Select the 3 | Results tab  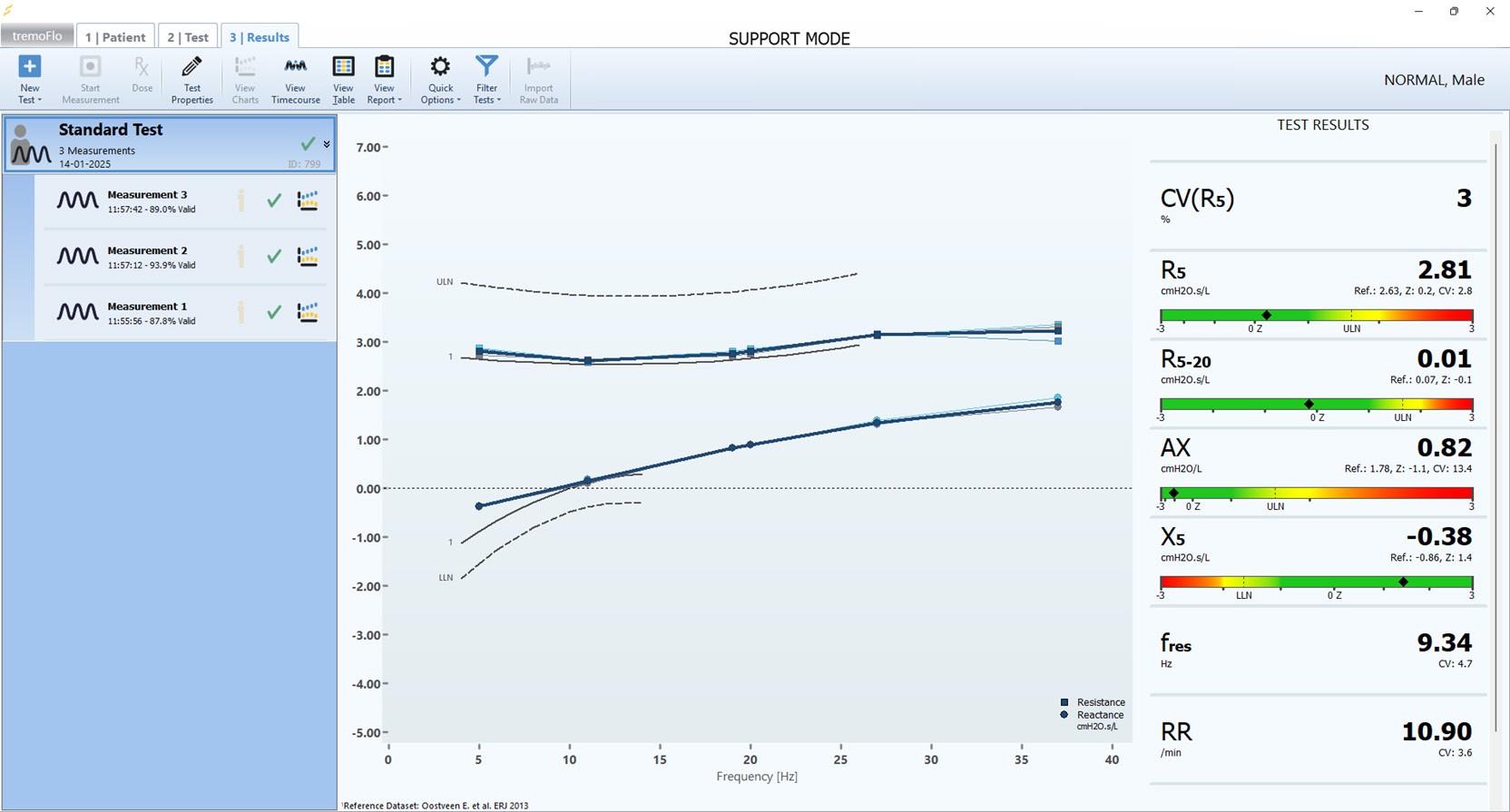[x=260, y=37]
